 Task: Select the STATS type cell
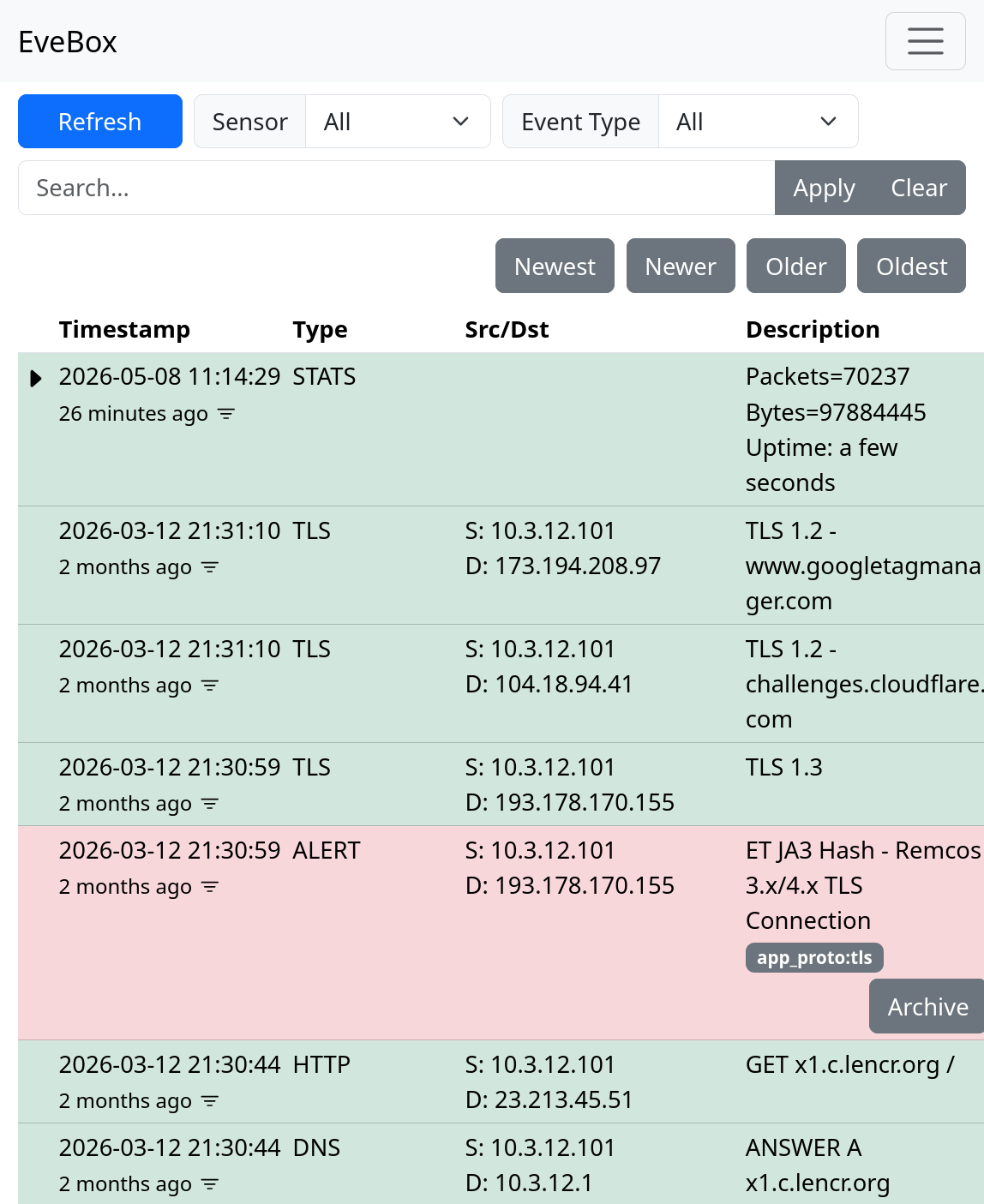324,377
